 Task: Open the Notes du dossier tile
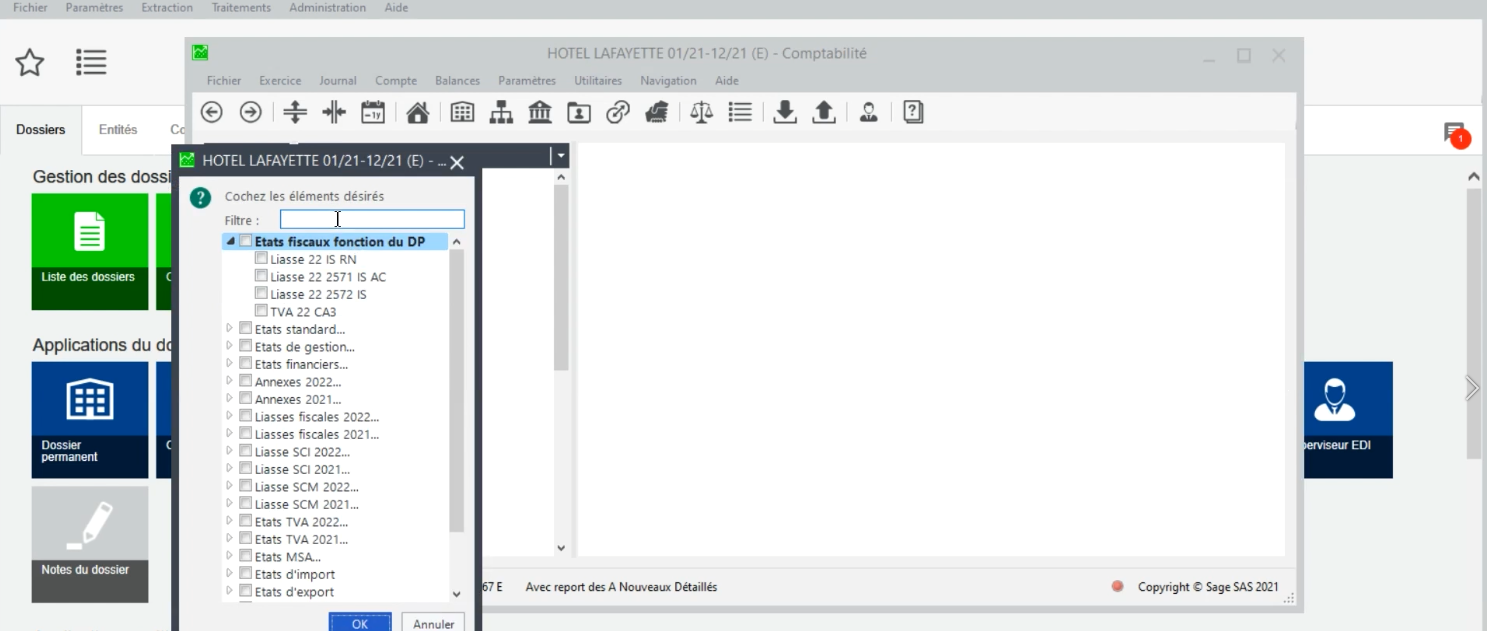(90, 545)
